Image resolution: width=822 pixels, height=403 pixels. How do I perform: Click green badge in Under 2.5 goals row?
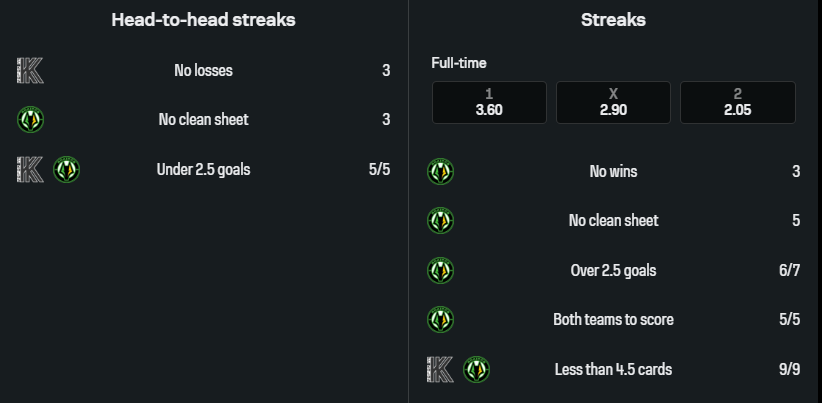pos(66,169)
